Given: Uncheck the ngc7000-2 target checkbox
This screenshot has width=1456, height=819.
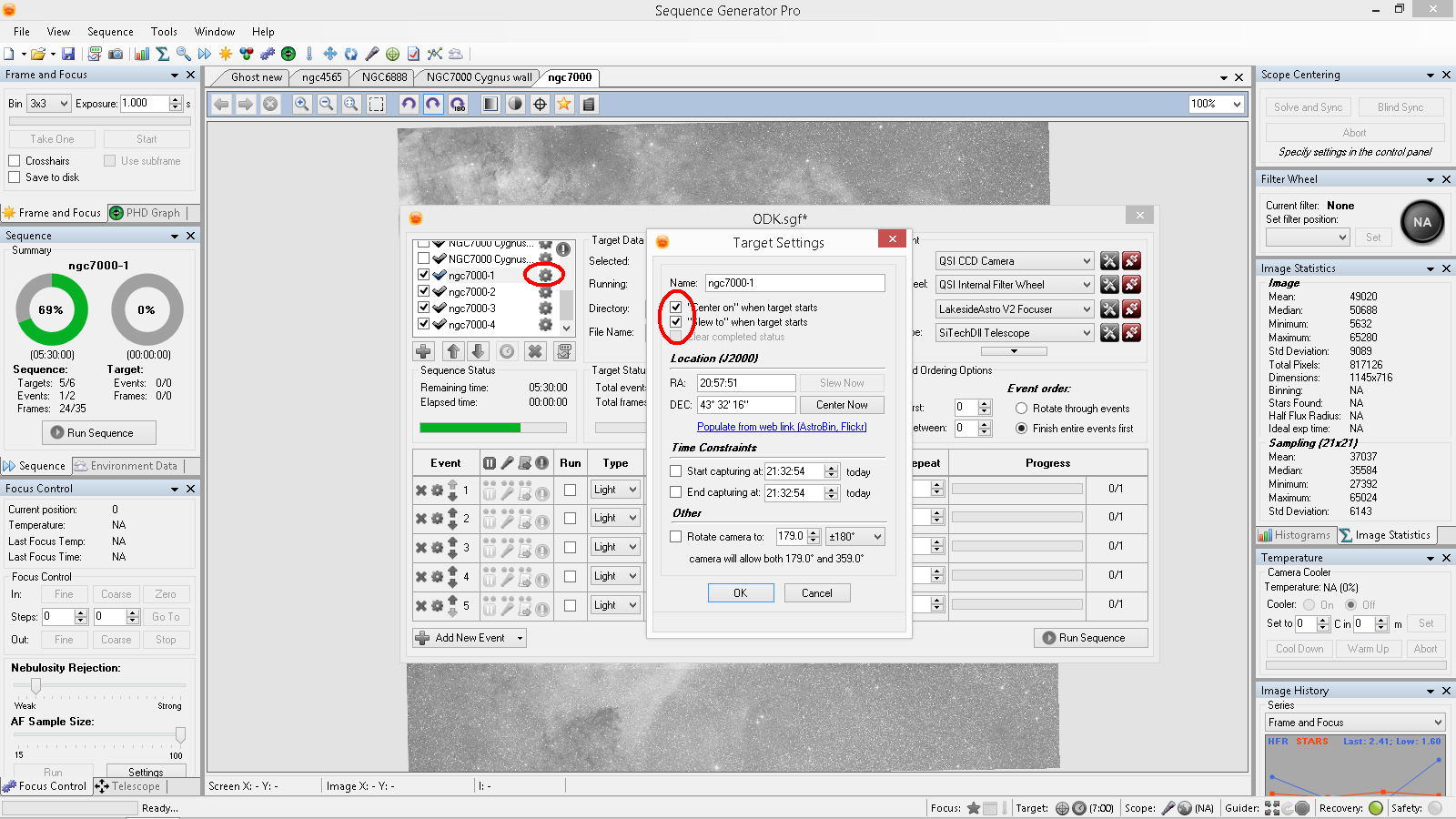Looking at the screenshot, I should pos(423,291).
